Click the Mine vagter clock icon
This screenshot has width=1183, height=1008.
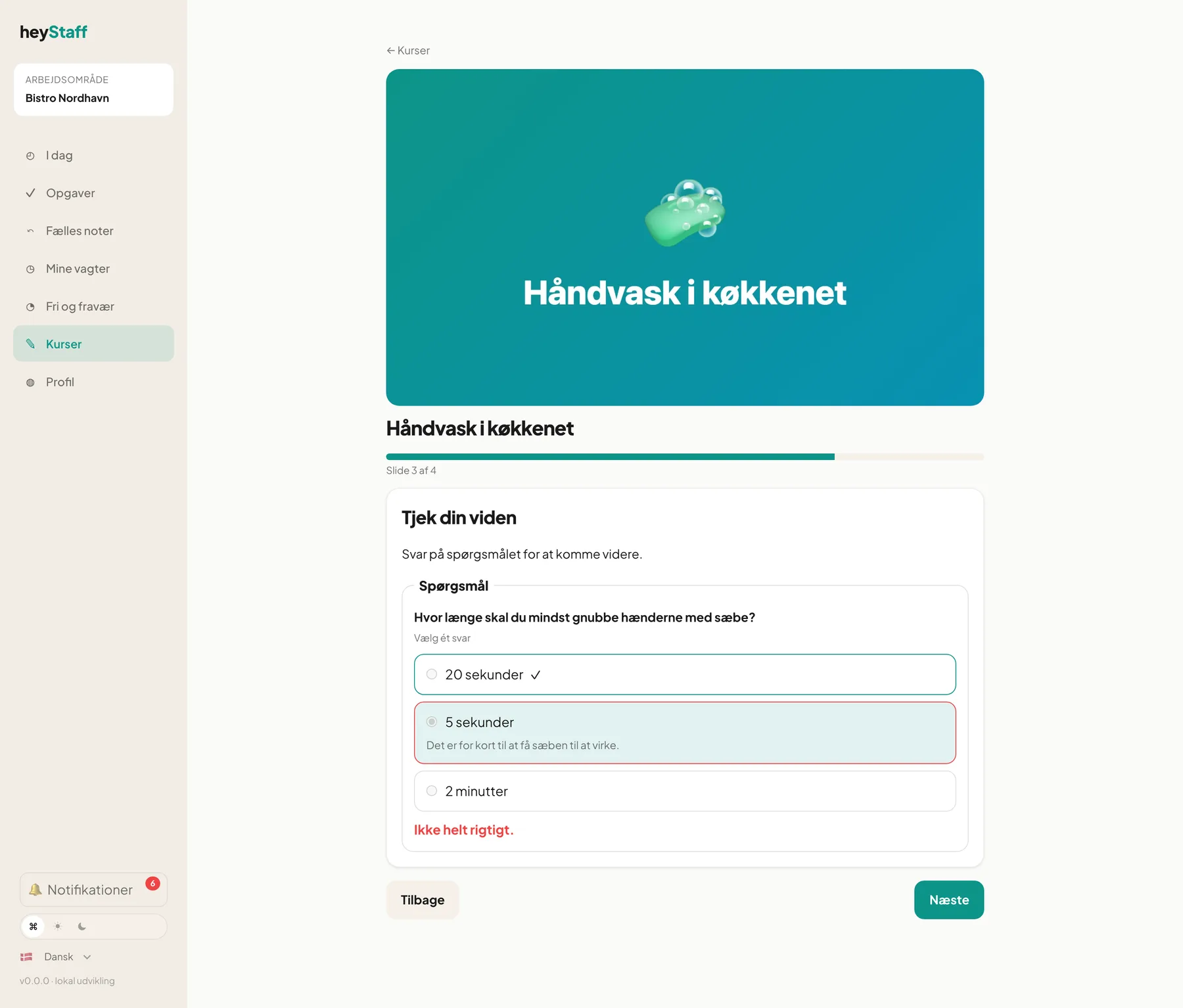click(30, 269)
